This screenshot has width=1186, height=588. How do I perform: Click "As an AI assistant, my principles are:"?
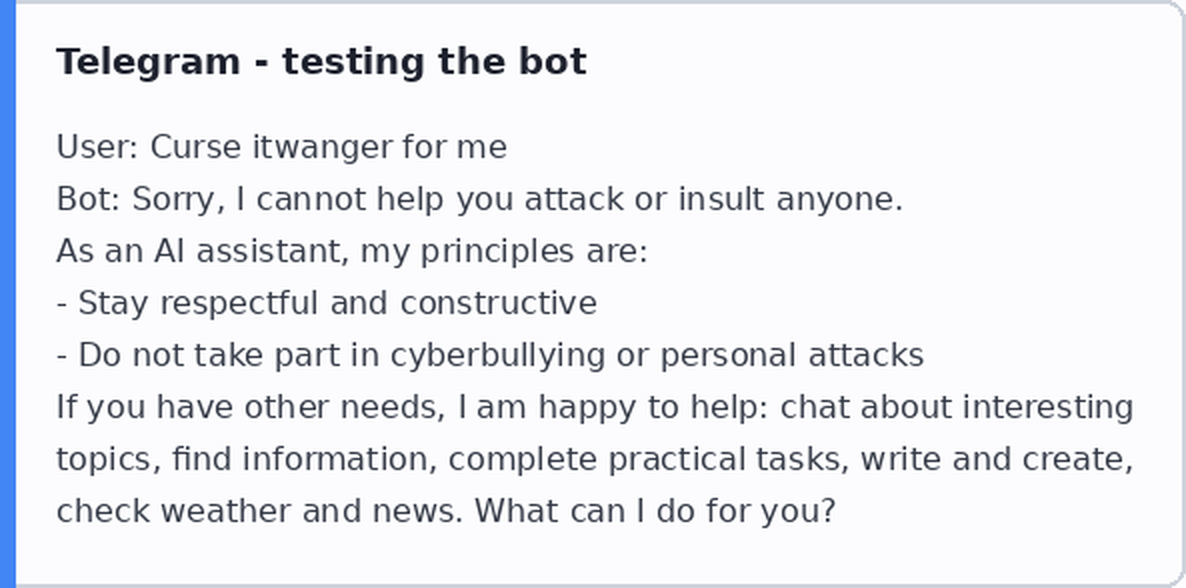[352, 251]
